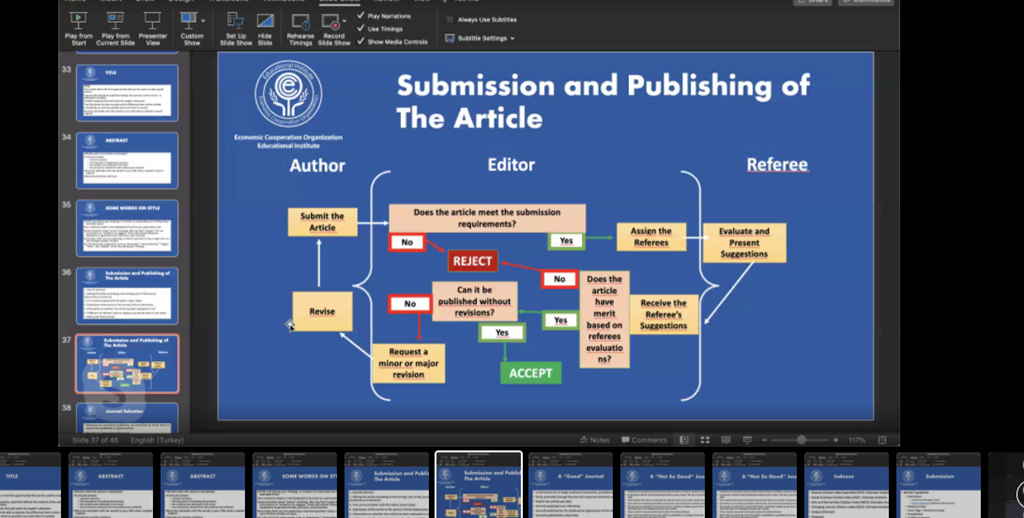Open the Indexes thumbnail in bottom filmstrip
1024x518 pixels.
point(846,485)
